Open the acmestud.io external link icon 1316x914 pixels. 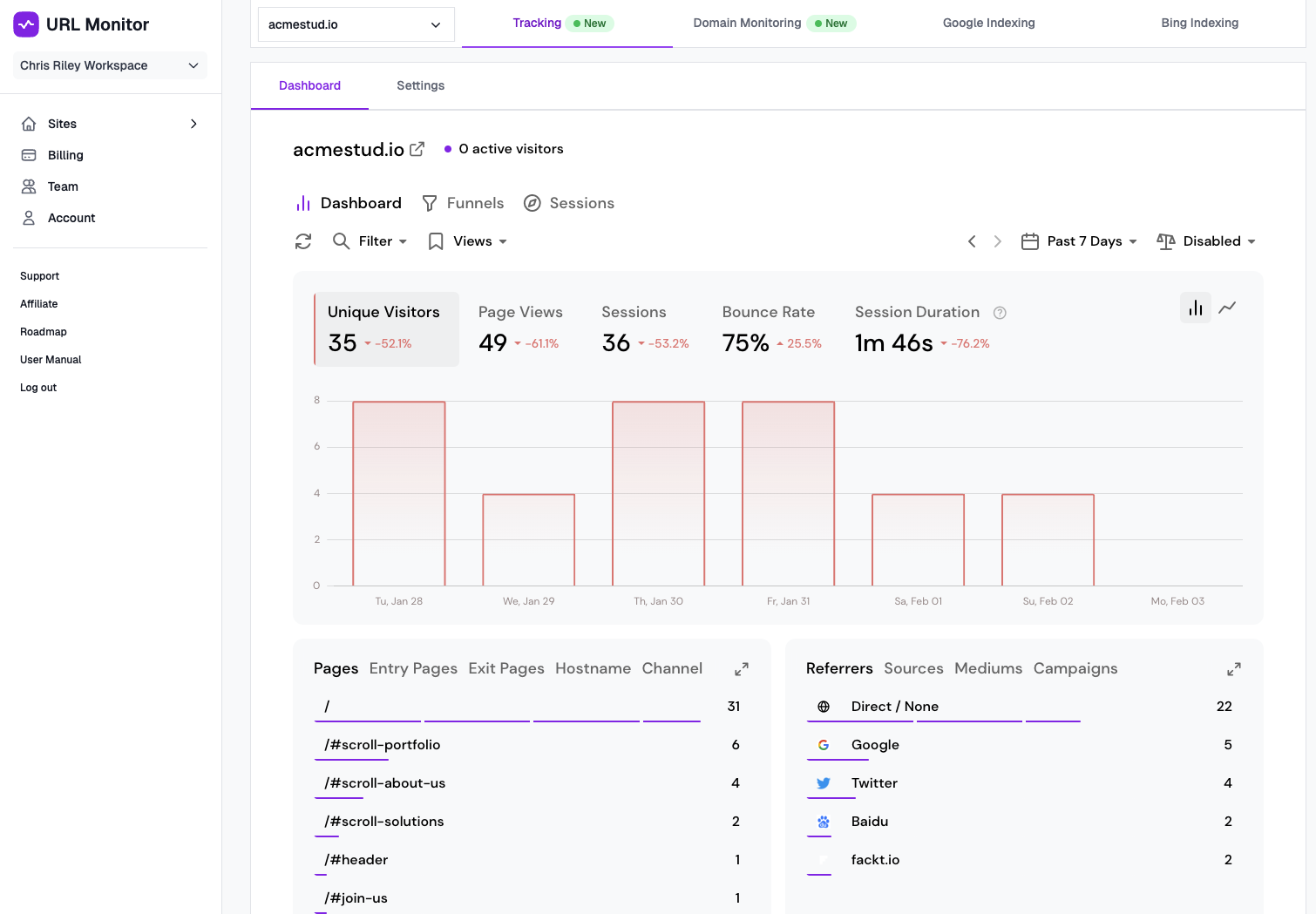(418, 149)
